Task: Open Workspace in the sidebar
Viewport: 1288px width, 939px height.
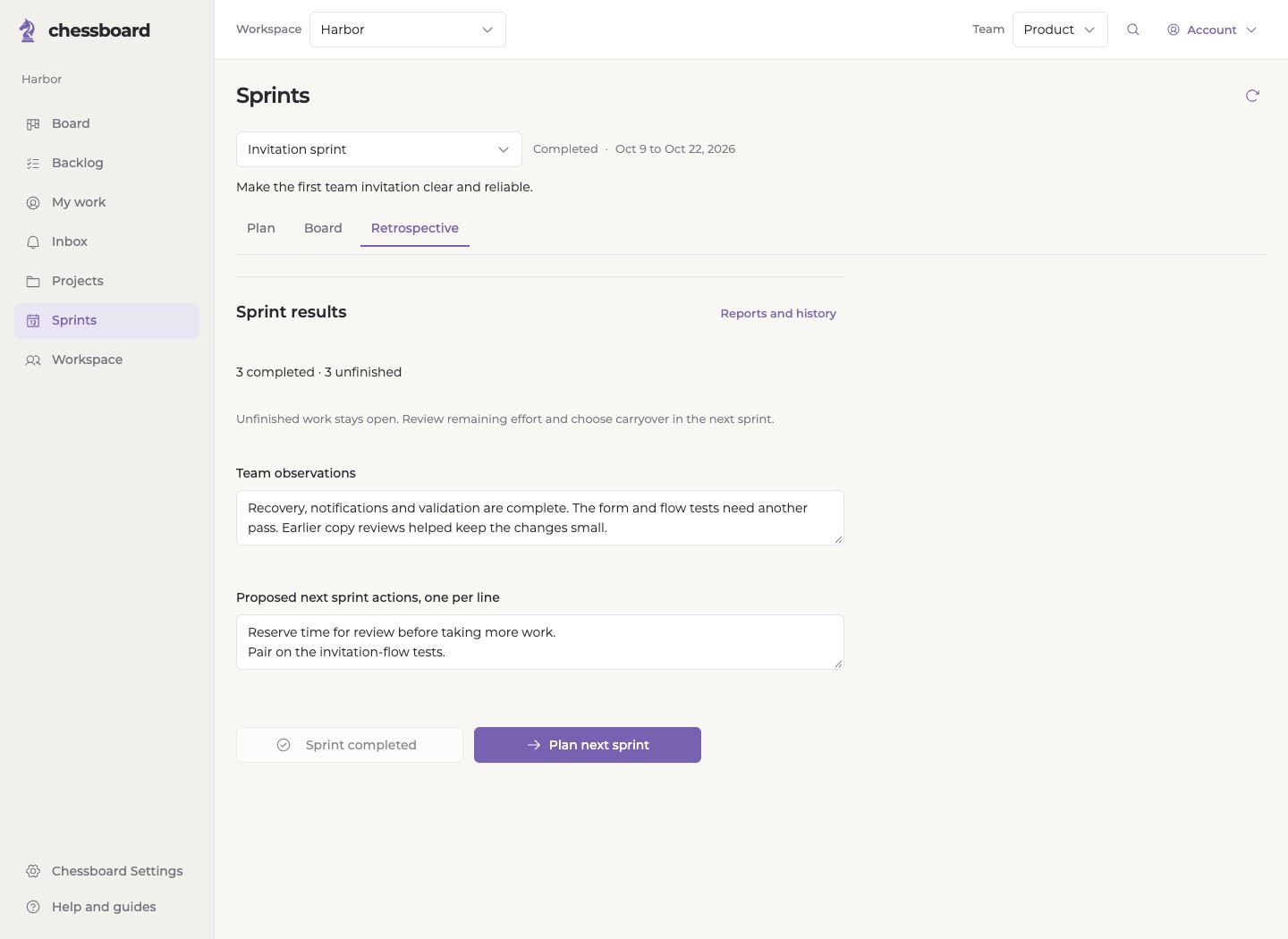Action: pyautogui.click(x=106, y=360)
